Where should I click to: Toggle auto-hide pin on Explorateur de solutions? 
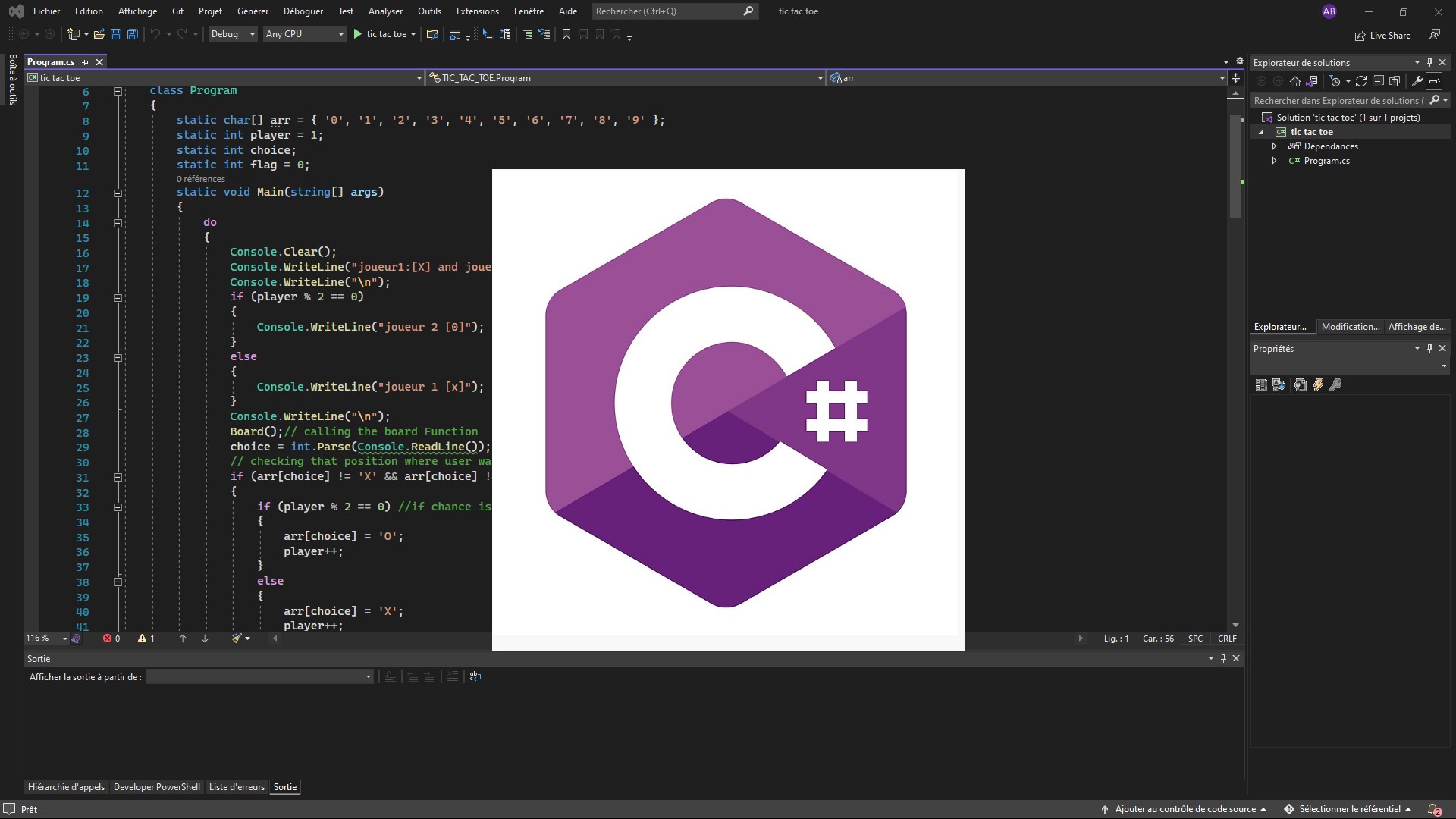pyautogui.click(x=1429, y=62)
